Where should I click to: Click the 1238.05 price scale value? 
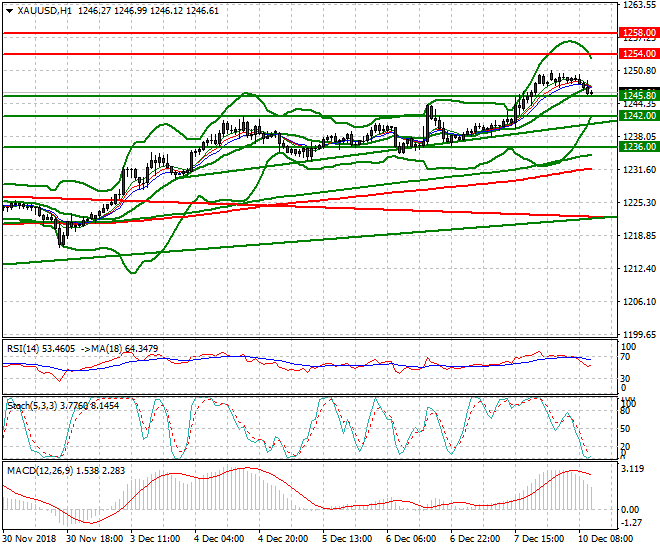coord(639,136)
